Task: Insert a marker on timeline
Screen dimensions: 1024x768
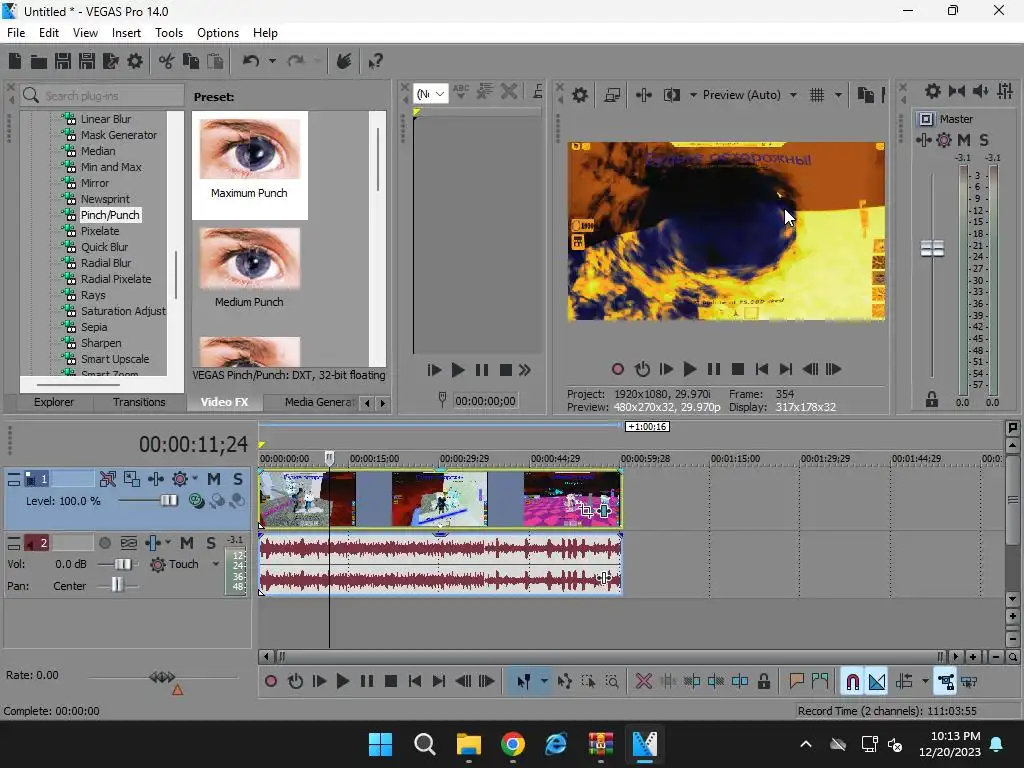Action: pos(796,682)
